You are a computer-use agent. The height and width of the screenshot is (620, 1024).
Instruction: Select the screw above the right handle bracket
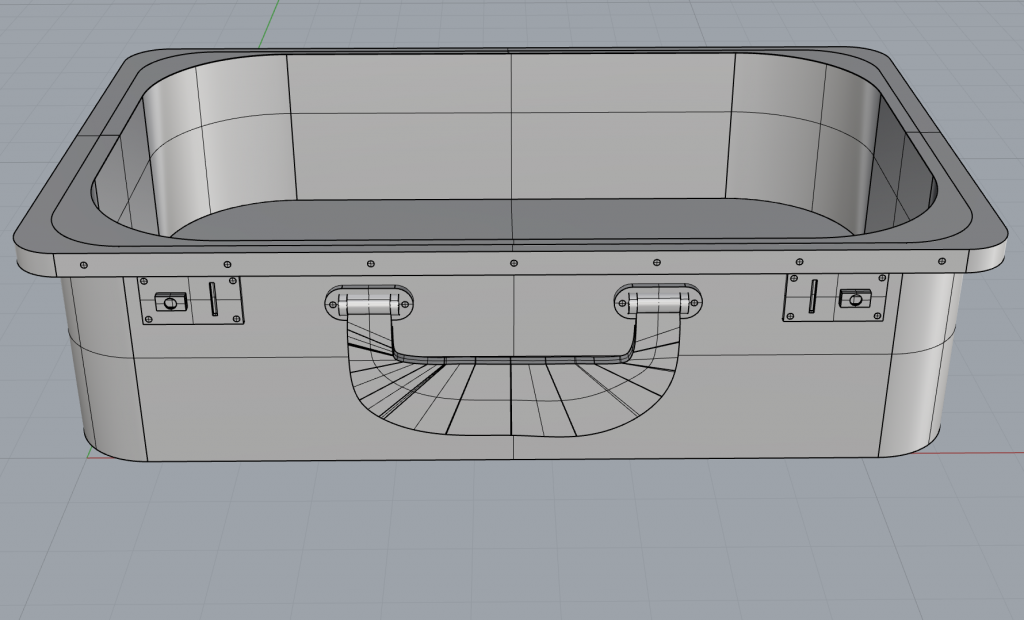[657, 262]
